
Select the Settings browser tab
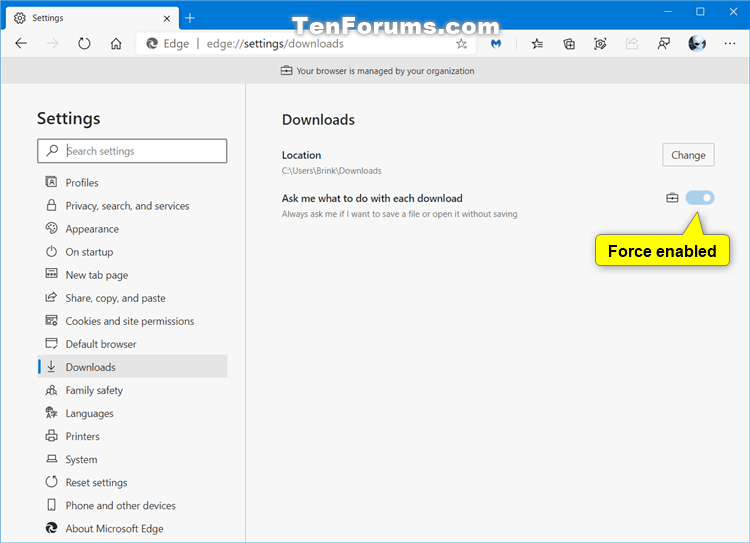(90, 18)
